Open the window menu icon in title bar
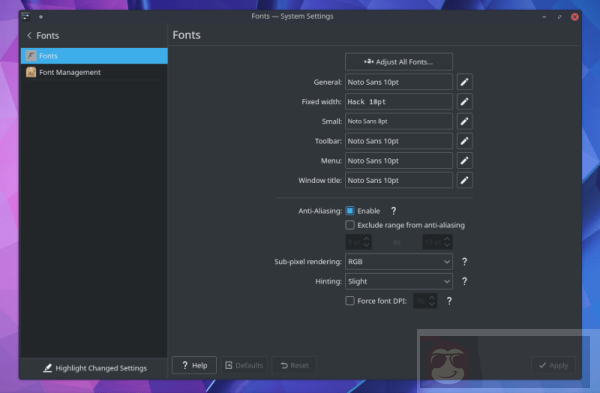The image size is (600, 393). 26,16
